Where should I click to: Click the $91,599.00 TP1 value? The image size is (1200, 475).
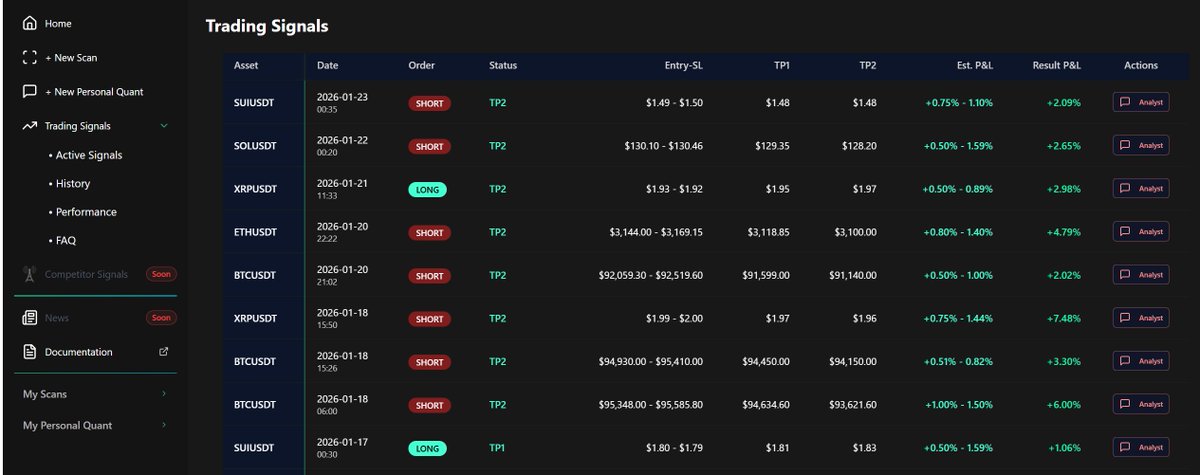[x=768, y=275]
